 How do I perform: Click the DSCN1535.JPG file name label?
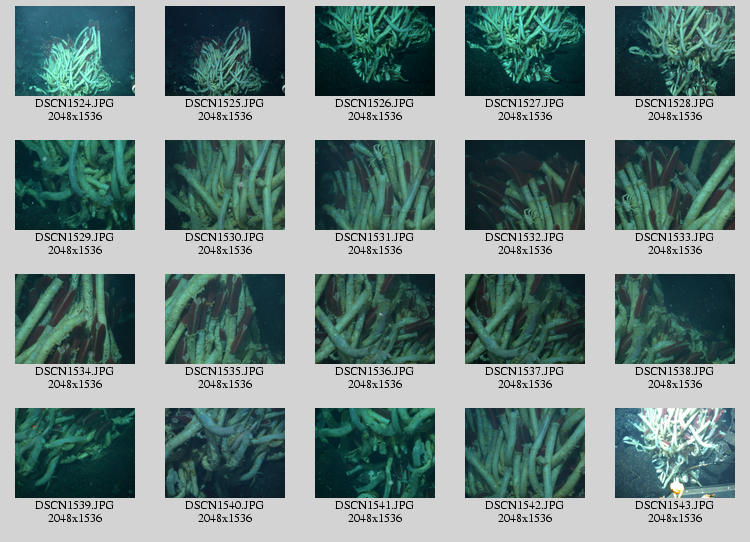coord(224,371)
